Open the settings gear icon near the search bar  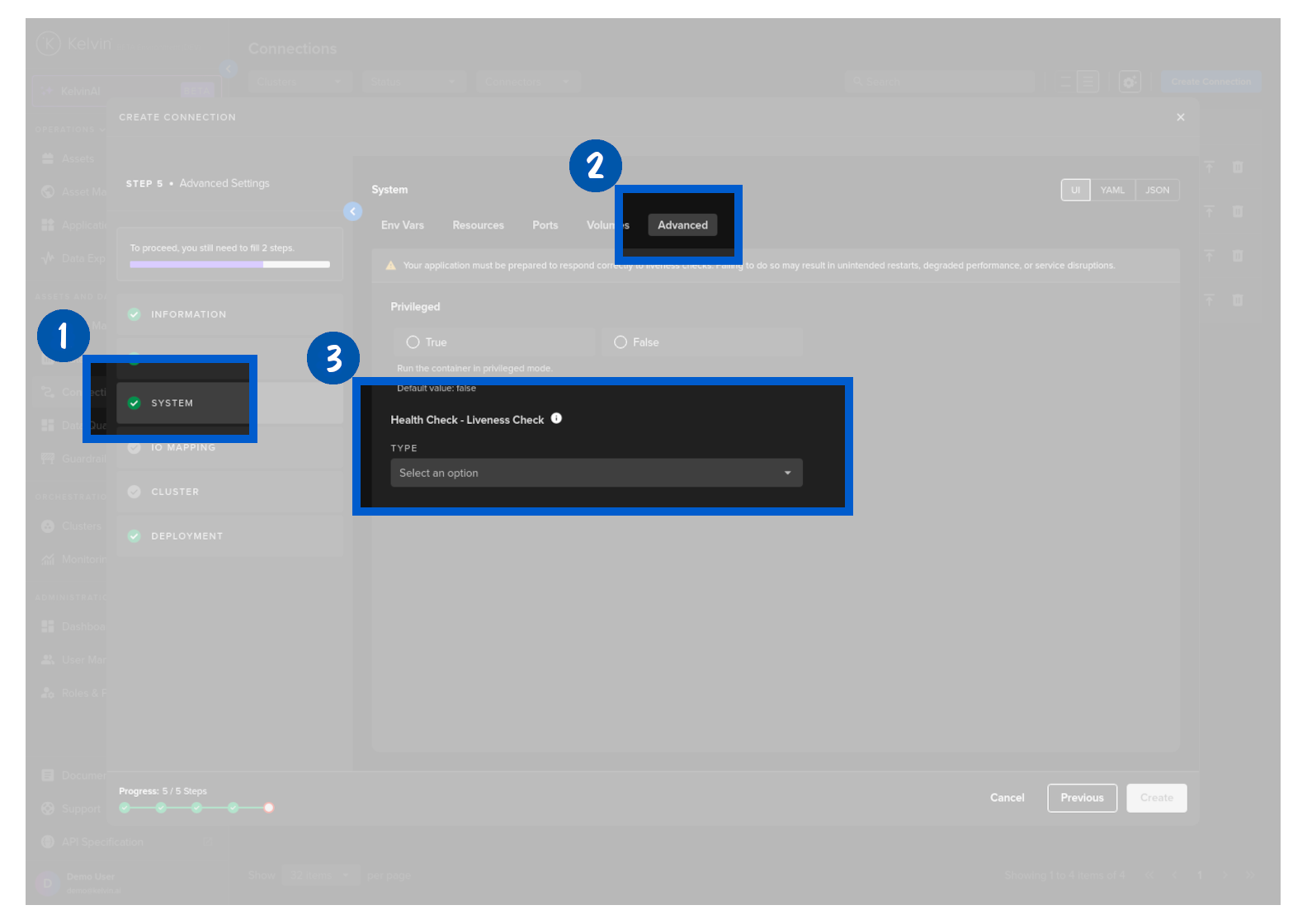[1129, 82]
